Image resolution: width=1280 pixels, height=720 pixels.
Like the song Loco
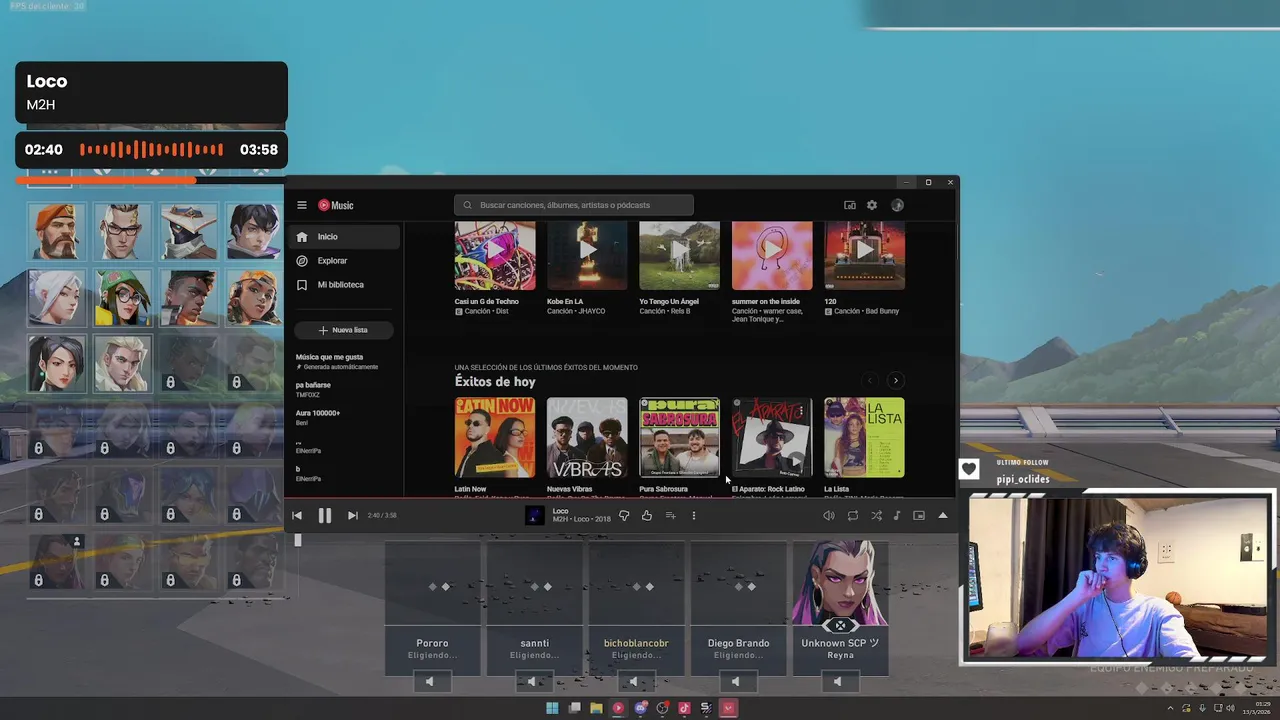647,516
